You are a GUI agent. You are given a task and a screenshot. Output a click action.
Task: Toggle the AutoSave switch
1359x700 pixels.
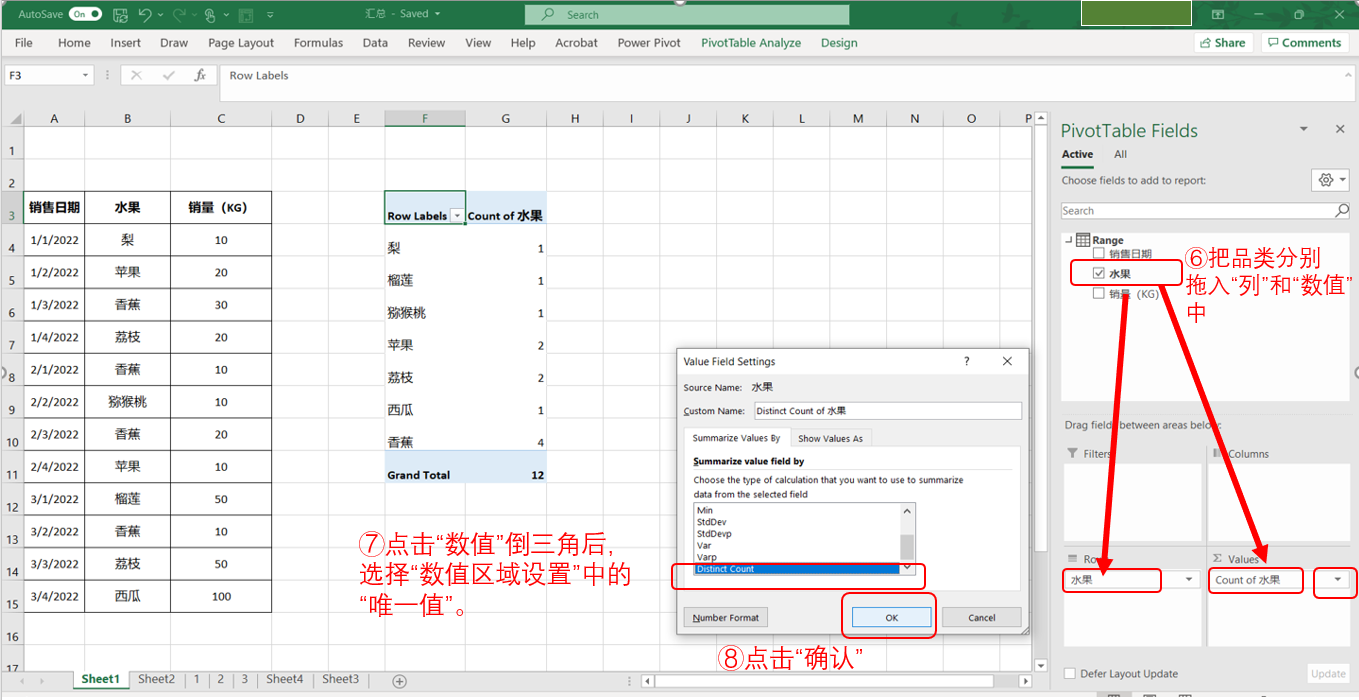tap(85, 15)
